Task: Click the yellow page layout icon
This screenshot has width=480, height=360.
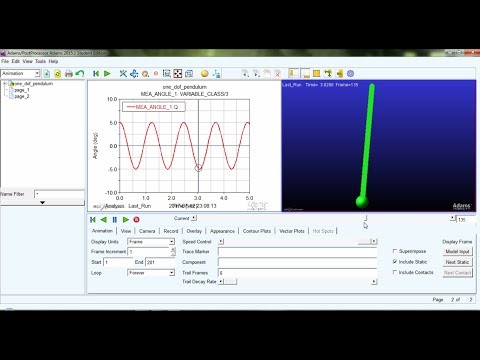Action: pos(316,74)
